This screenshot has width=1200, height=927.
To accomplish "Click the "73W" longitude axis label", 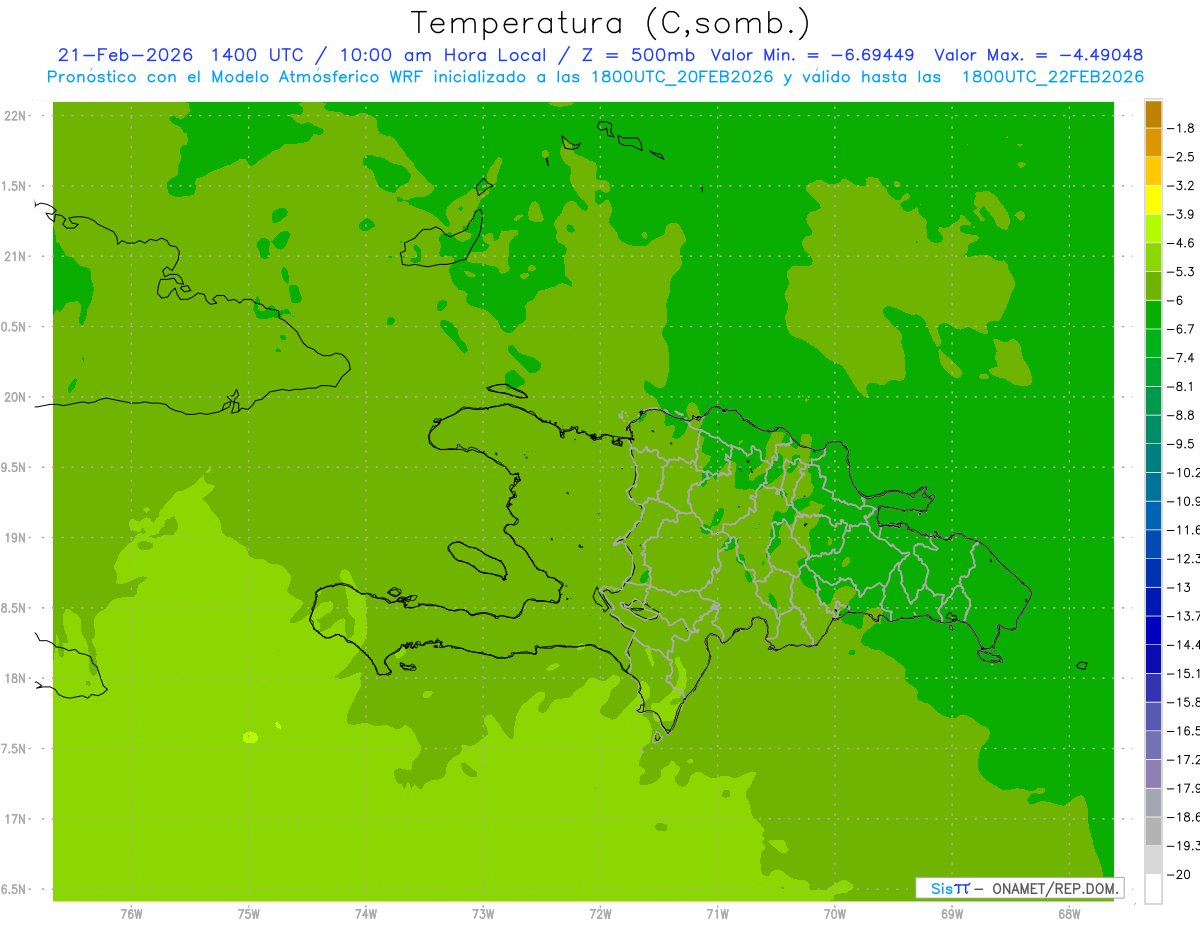I will click(482, 913).
